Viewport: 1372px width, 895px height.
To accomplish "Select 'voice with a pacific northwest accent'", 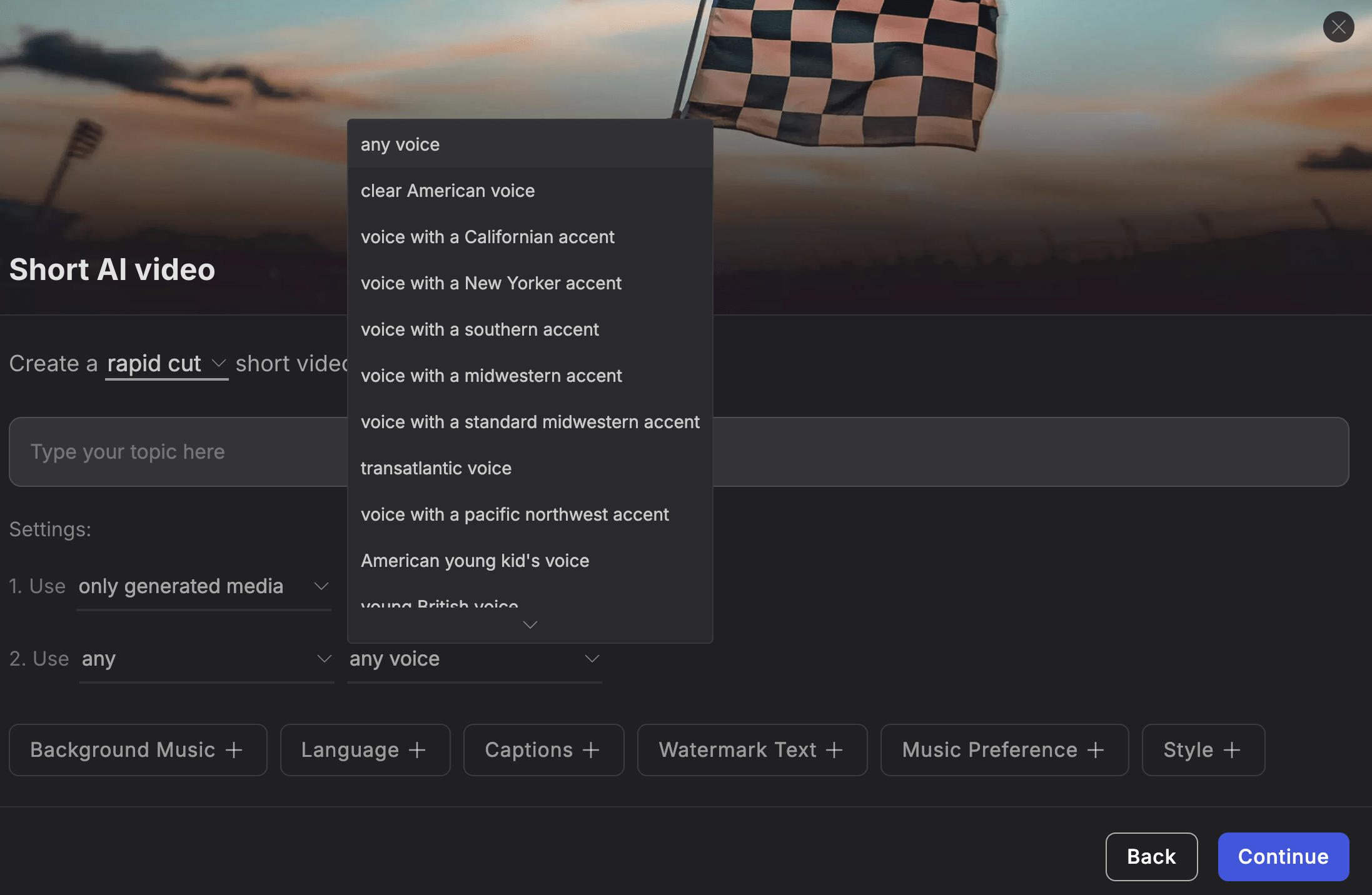I will point(515,513).
